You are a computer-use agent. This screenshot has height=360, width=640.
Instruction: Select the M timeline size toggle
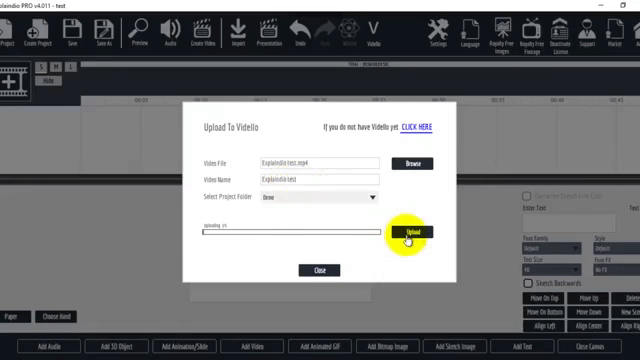[56, 67]
